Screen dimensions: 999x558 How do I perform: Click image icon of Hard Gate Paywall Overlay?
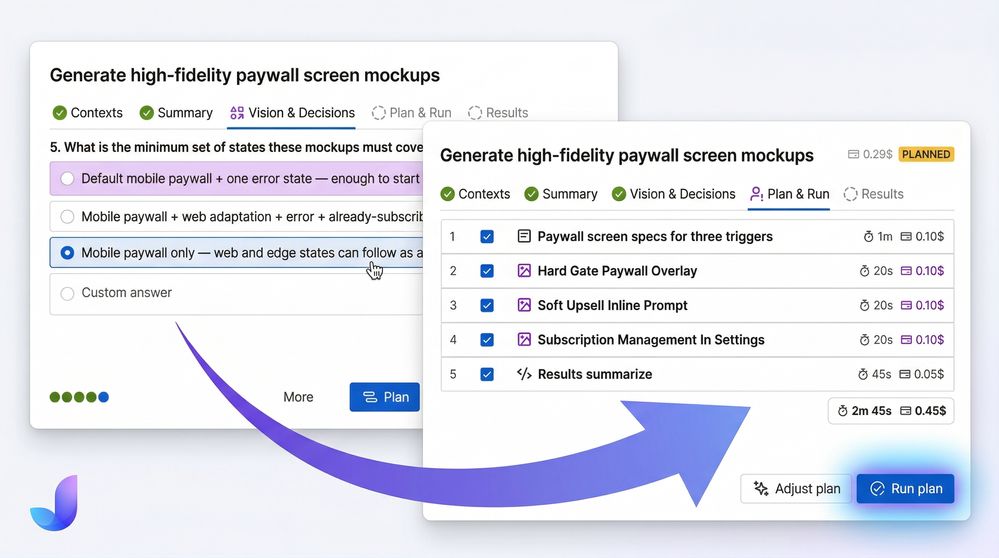tap(524, 271)
